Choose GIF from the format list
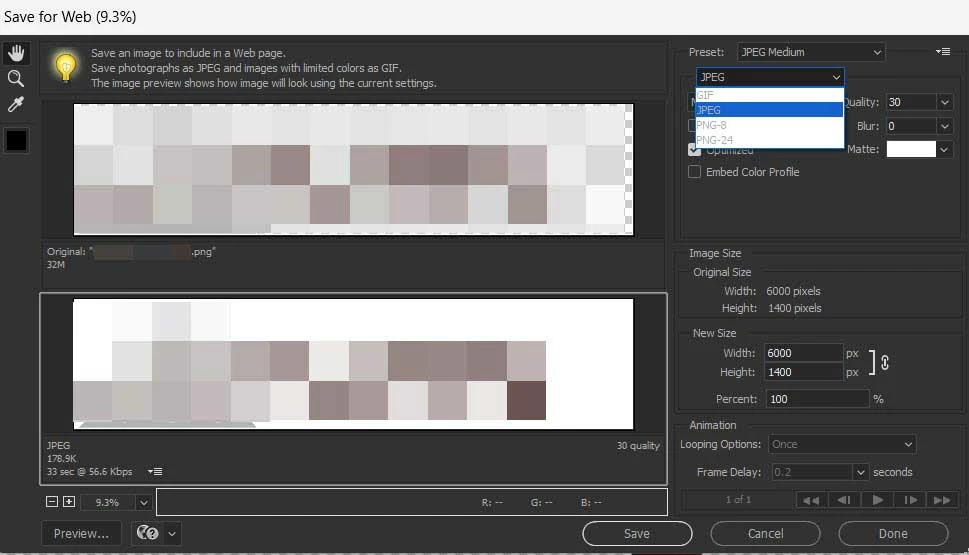 click(x=769, y=95)
